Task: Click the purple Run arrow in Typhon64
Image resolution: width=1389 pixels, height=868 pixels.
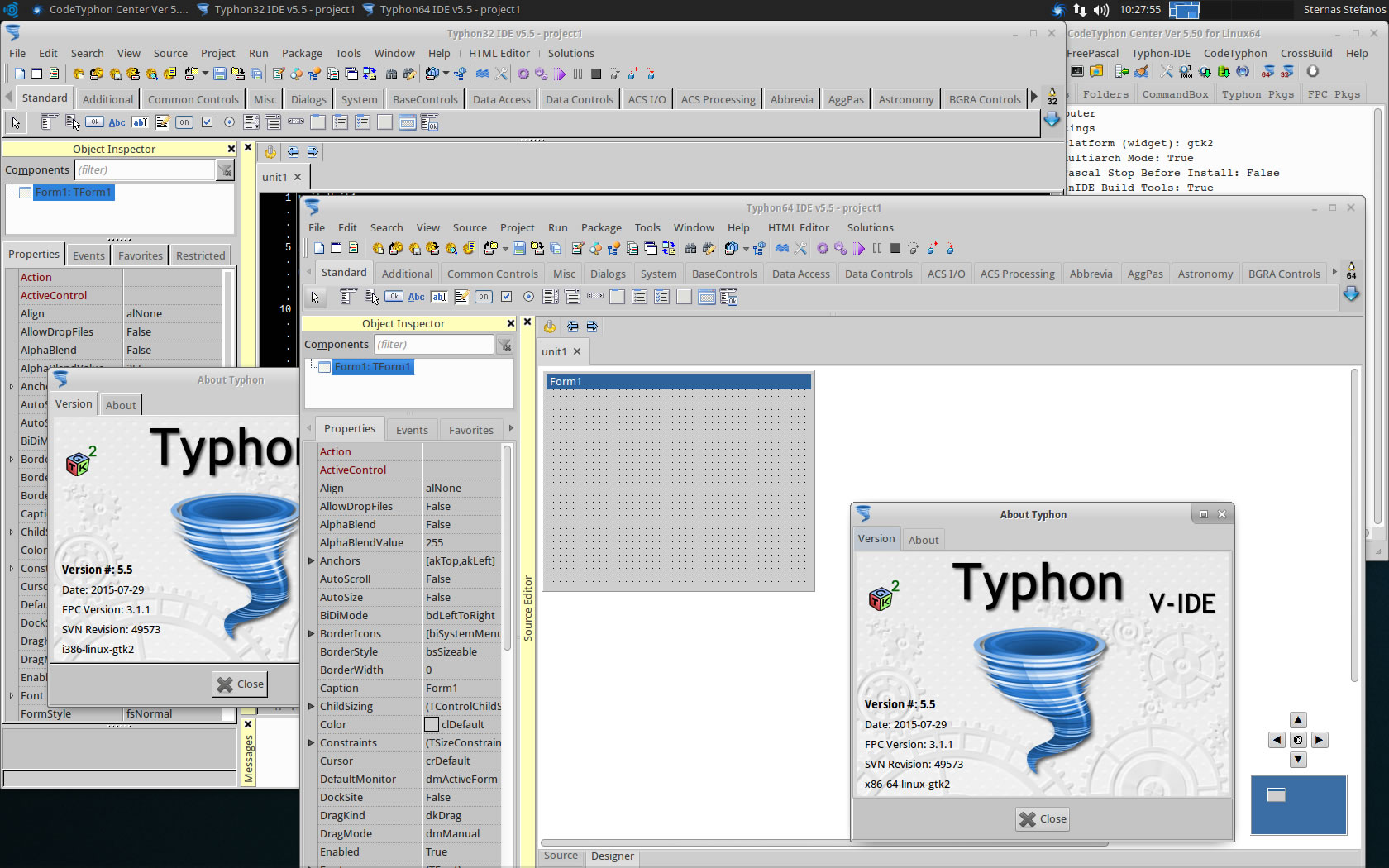Action: [x=859, y=248]
